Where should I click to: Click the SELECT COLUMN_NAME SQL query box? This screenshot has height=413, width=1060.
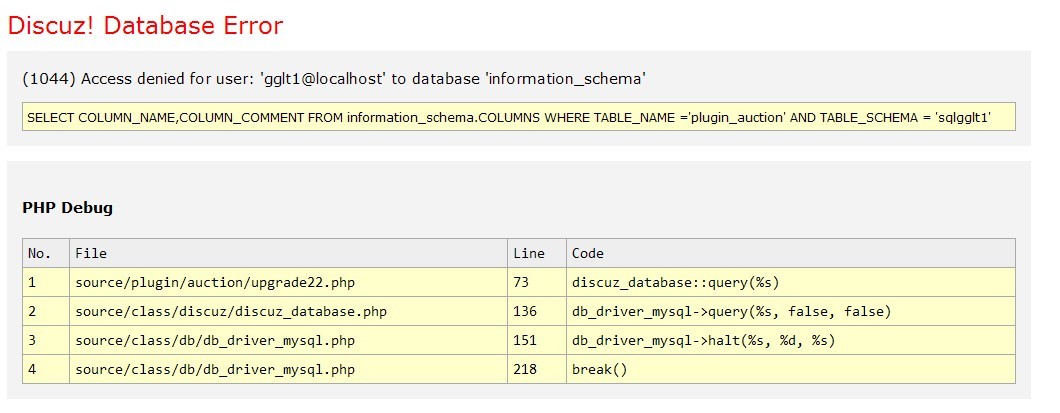point(519,117)
